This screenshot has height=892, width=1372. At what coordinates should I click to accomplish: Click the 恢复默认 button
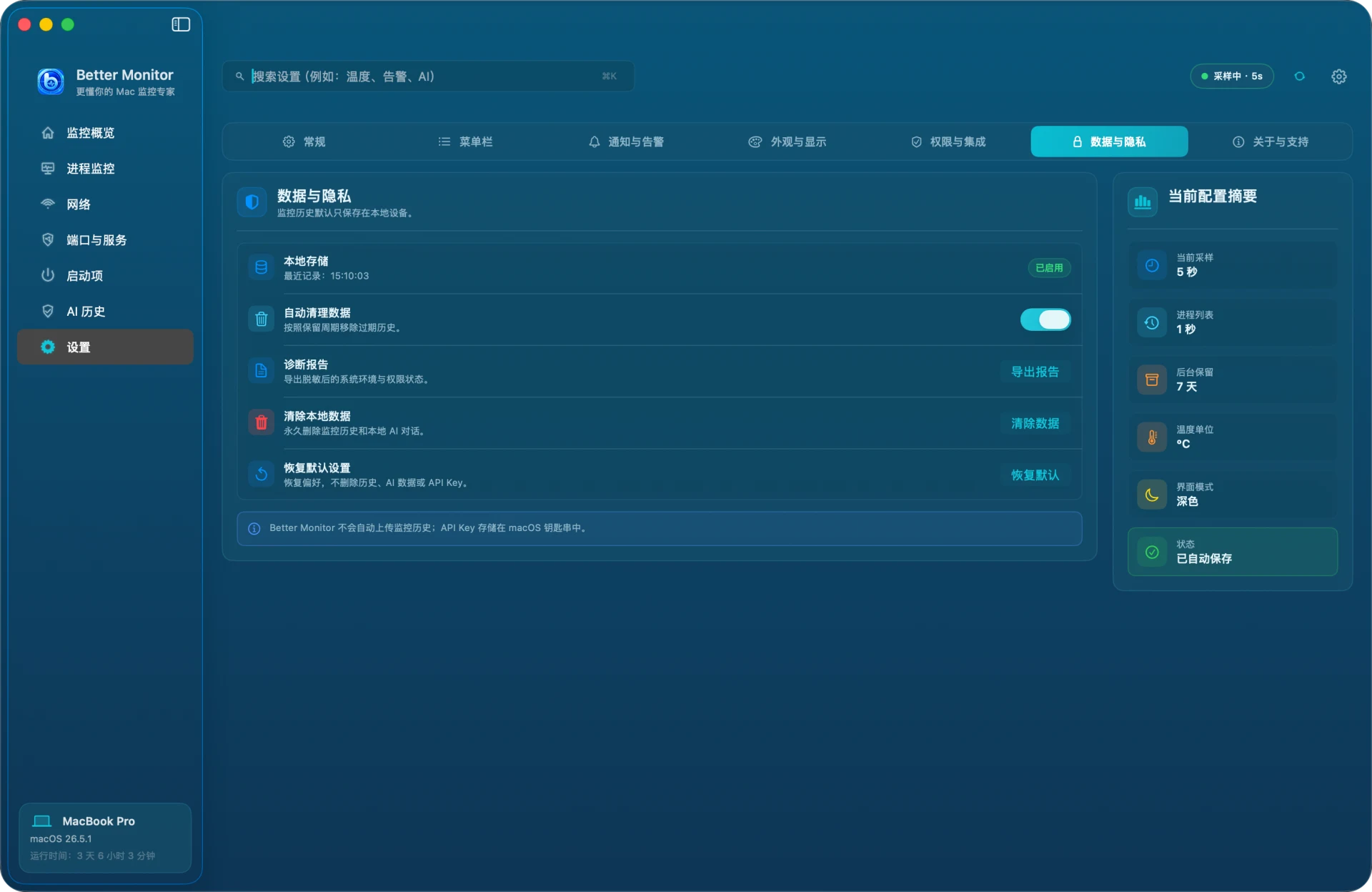click(x=1035, y=475)
